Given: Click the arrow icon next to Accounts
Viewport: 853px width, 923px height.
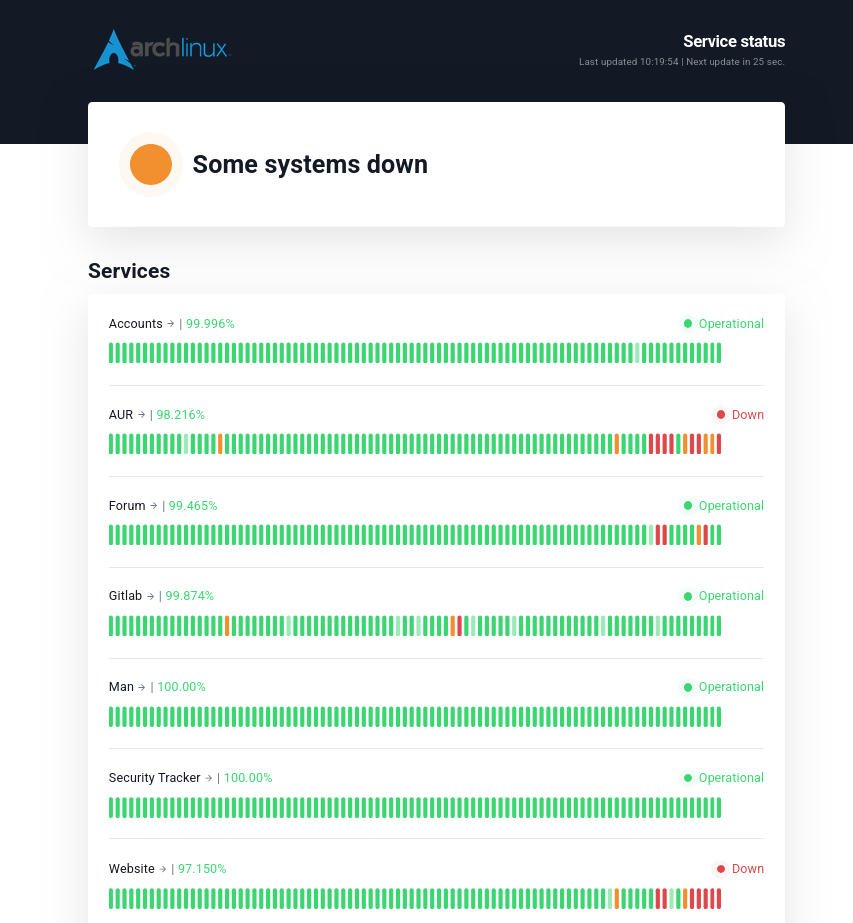Looking at the screenshot, I should coord(171,324).
